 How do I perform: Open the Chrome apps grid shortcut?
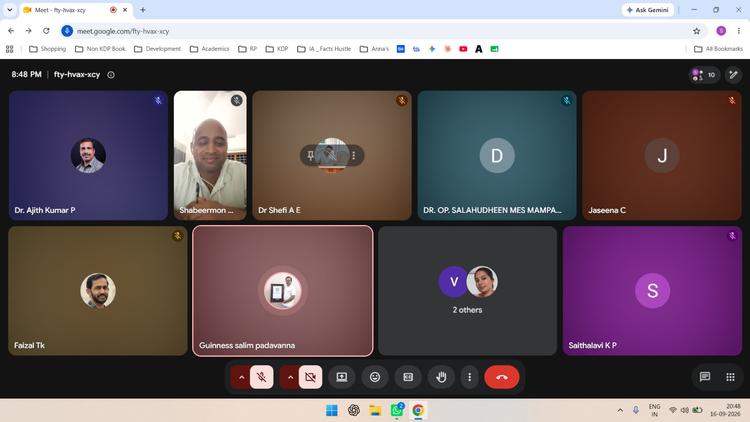click(x=10, y=49)
